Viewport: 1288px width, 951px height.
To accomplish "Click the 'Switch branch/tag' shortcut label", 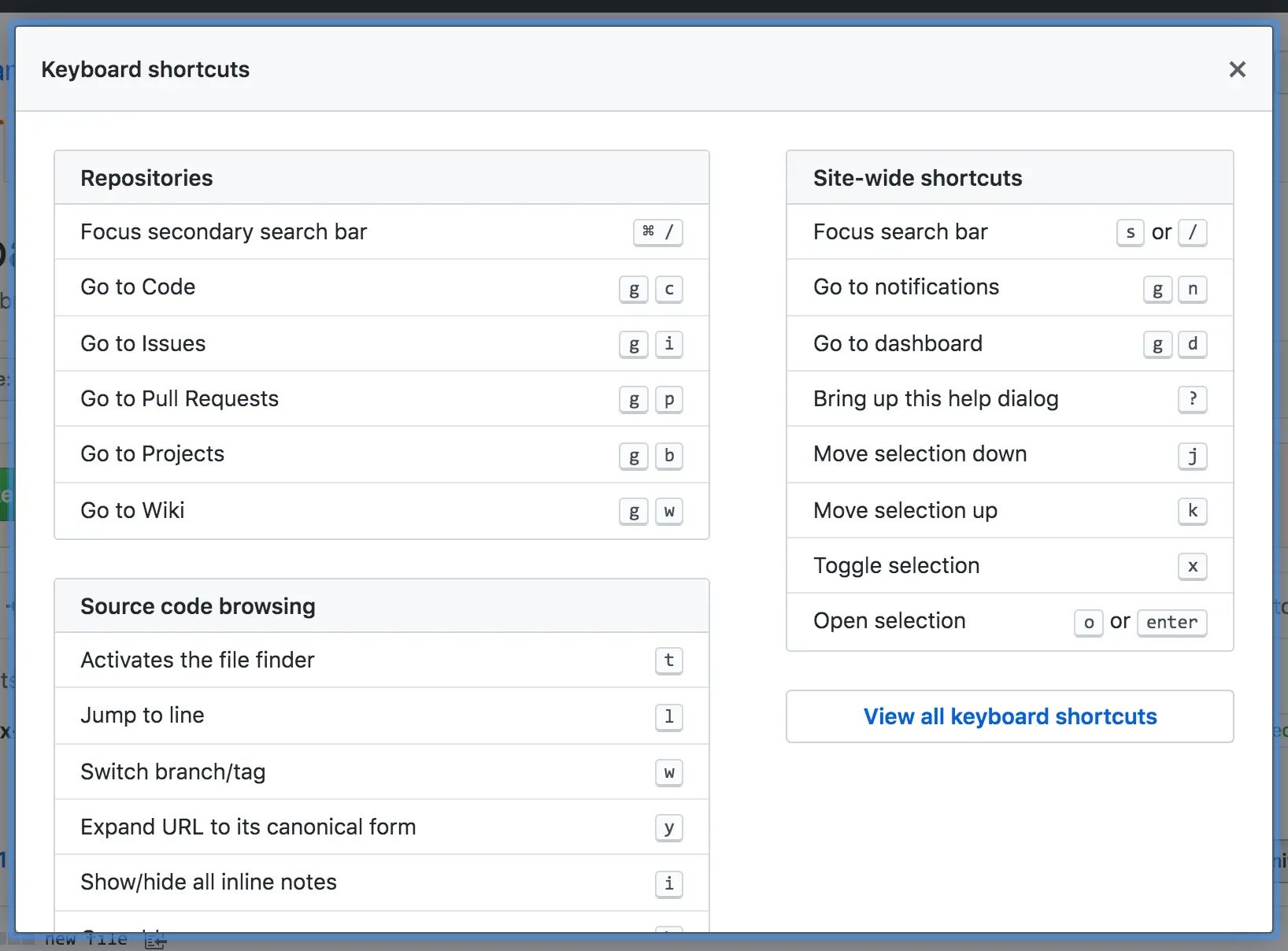I will [172, 772].
